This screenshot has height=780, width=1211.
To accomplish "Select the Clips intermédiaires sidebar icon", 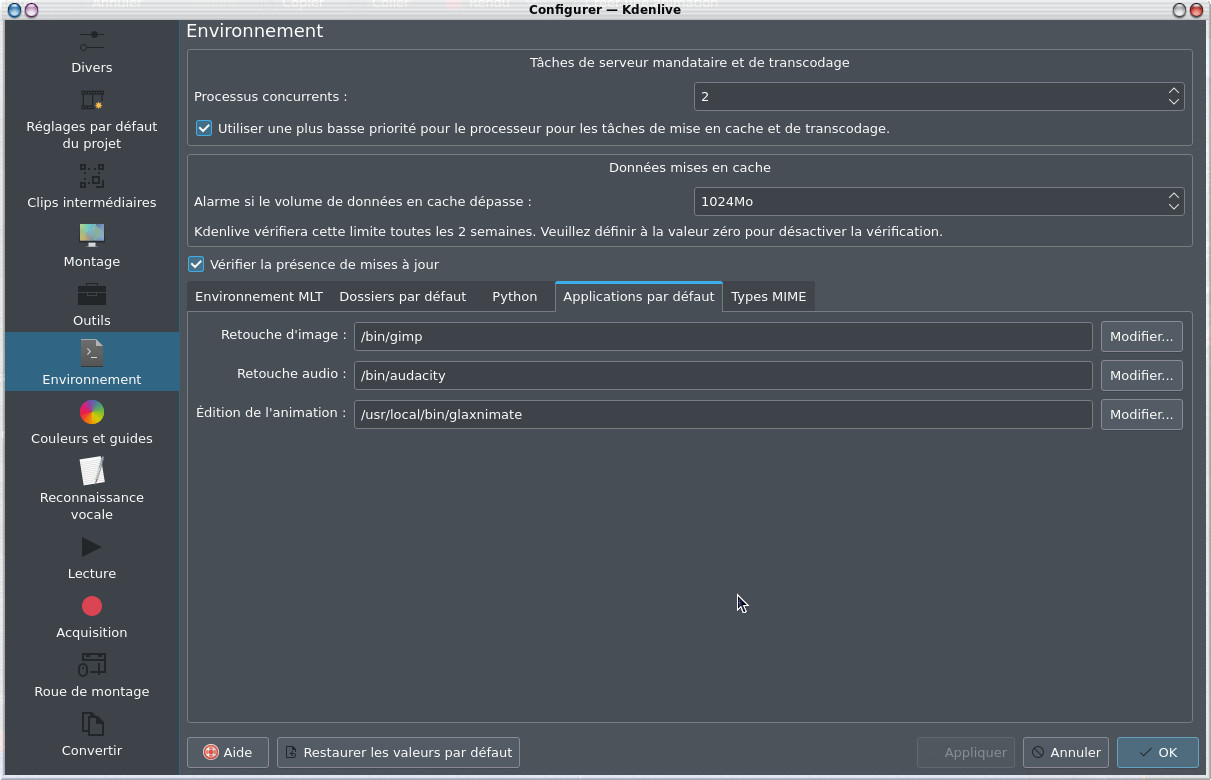I will click(92, 177).
